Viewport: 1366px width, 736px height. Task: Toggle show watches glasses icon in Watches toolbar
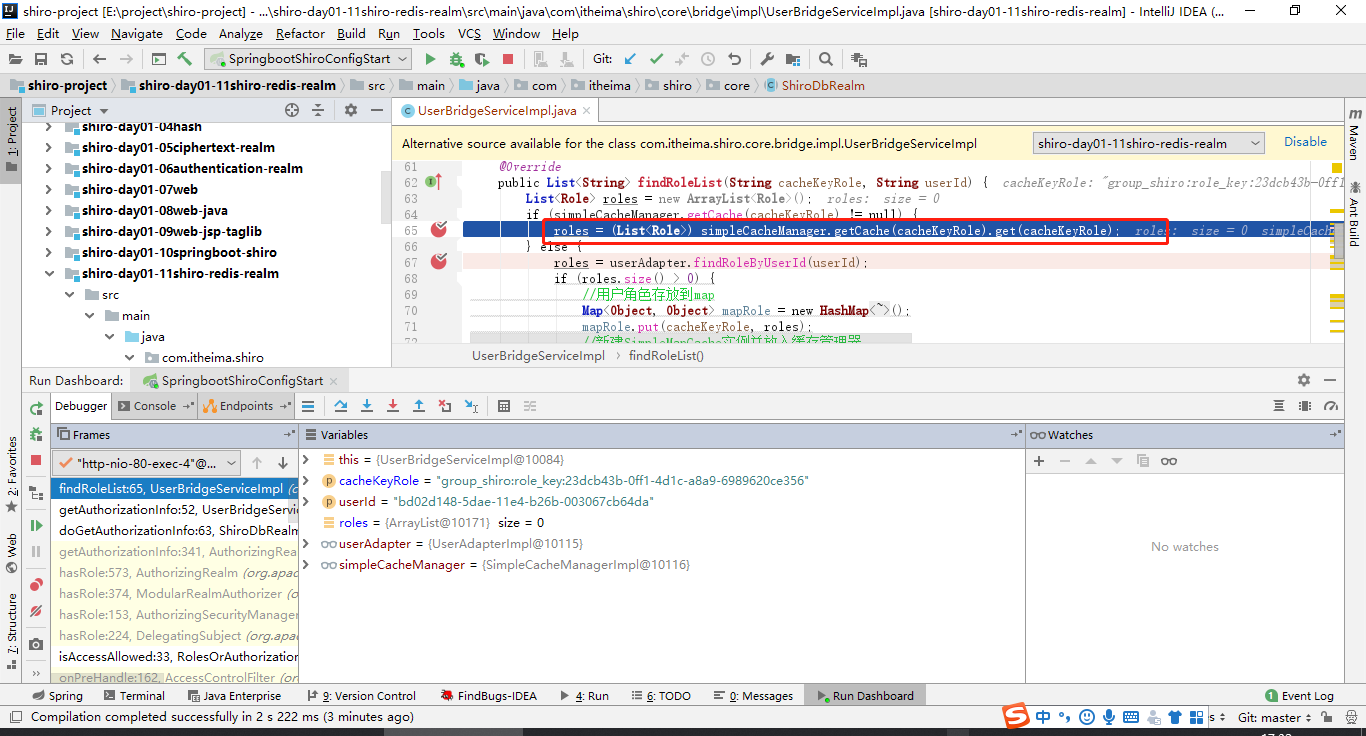pyautogui.click(x=1169, y=461)
